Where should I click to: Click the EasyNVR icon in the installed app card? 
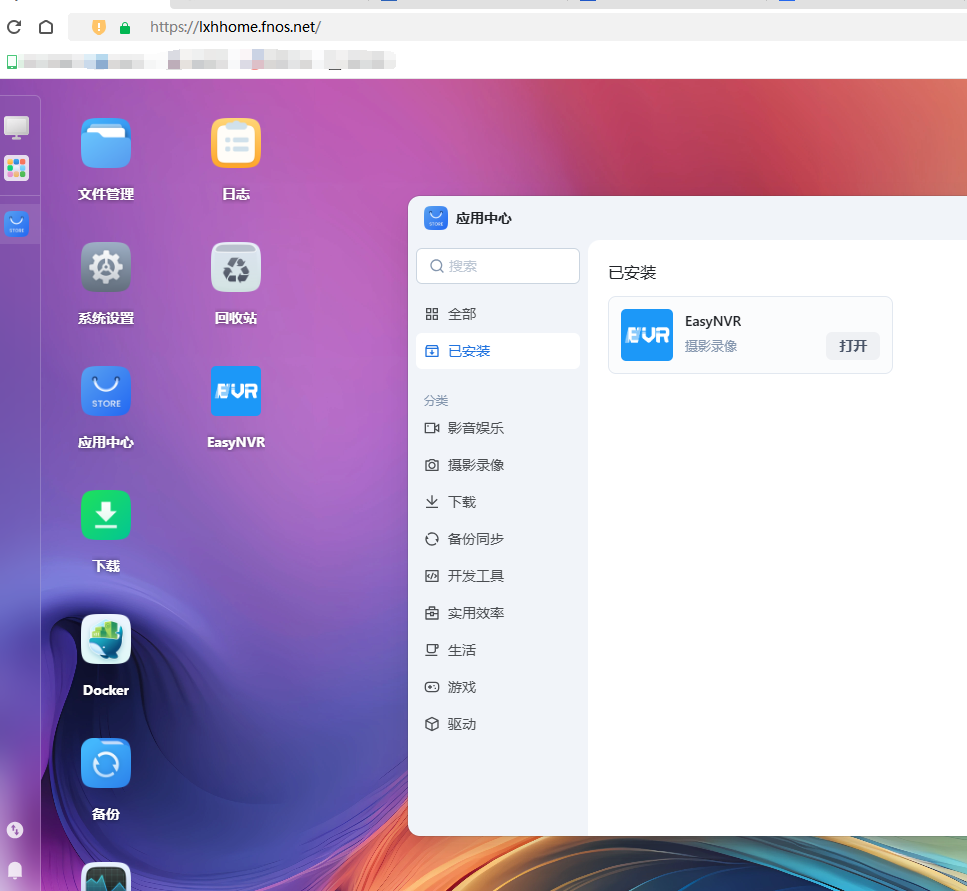point(646,335)
